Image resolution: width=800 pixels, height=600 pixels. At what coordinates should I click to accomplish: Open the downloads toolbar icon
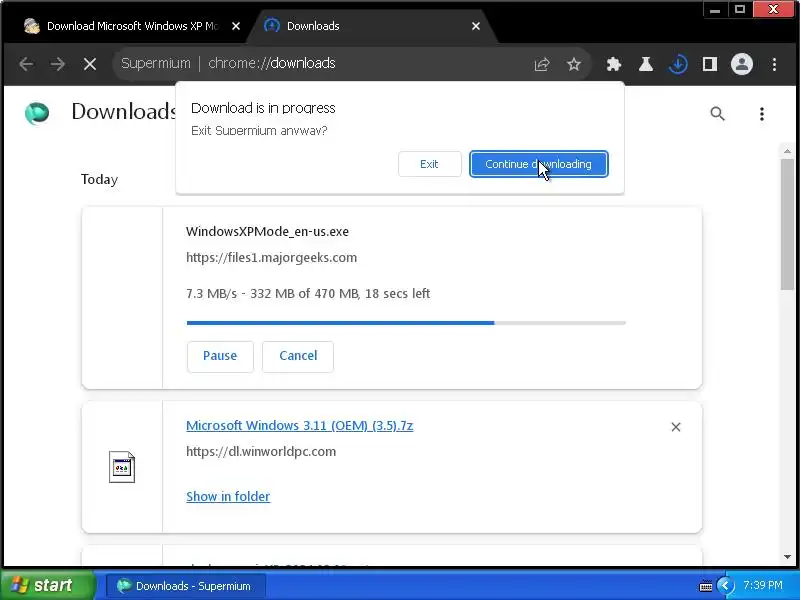[x=678, y=64]
